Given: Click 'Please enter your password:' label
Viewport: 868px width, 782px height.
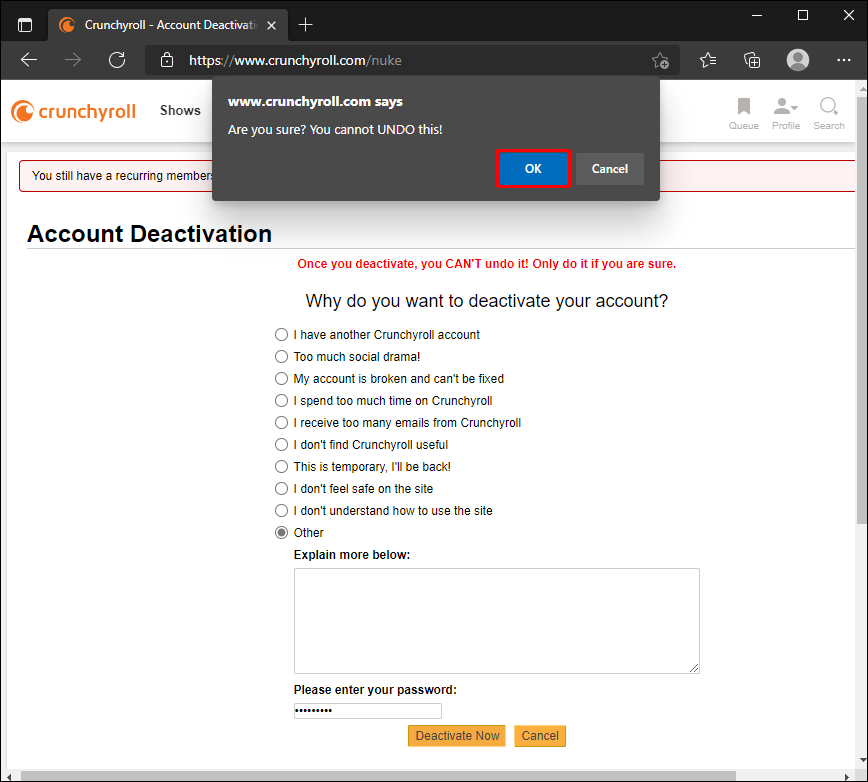Looking at the screenshot, I should coord(375,690).
